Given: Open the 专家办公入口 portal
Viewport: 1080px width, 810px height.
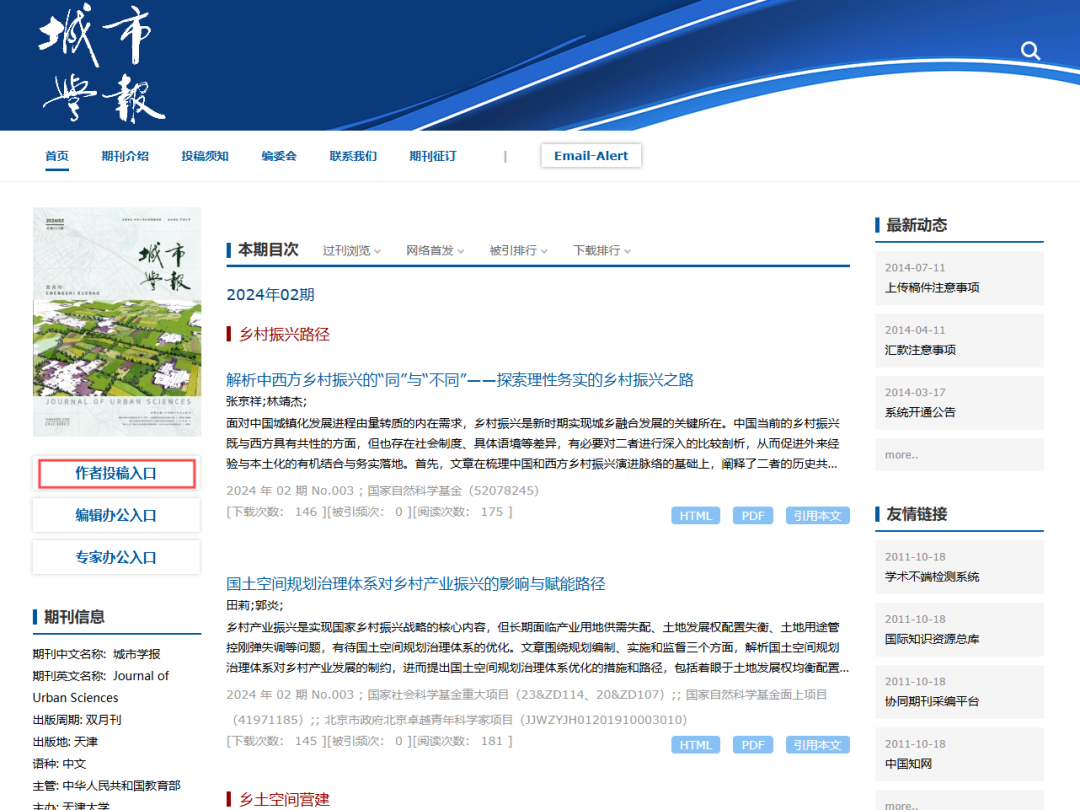Looking at the screenshot, I should pyautogui.click(x=116, y=557).
